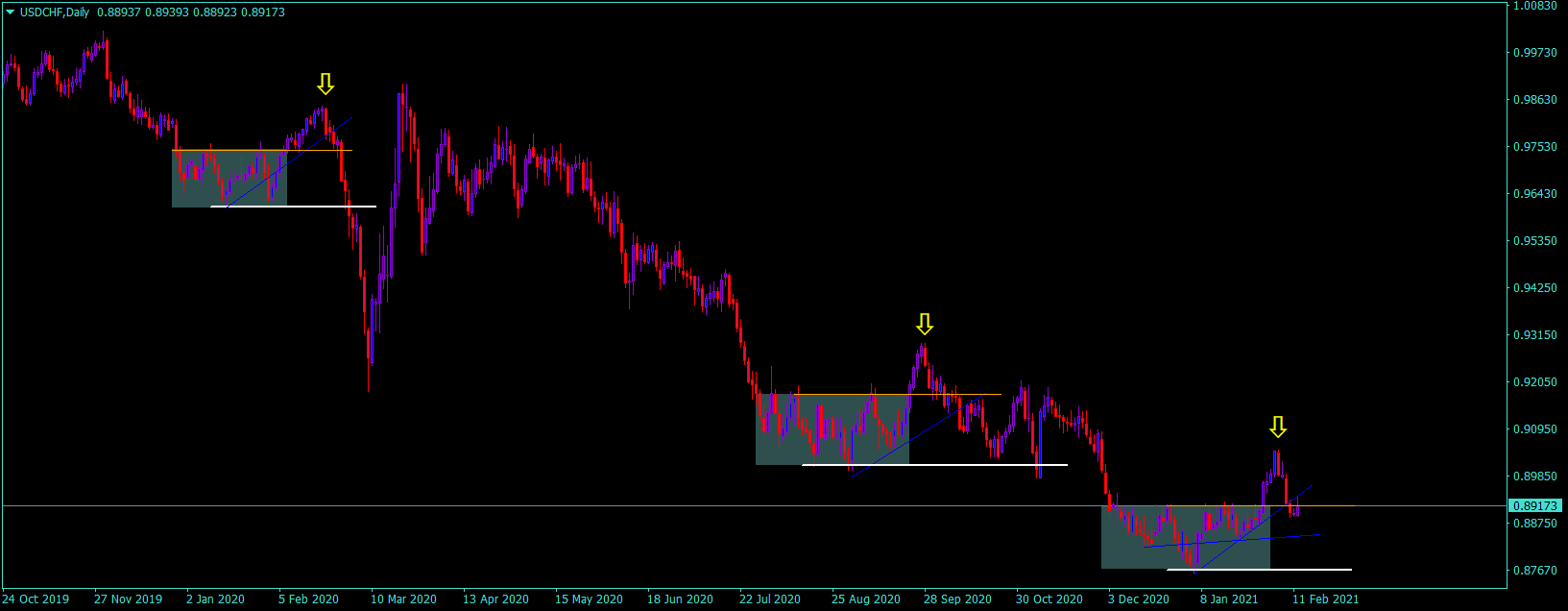This screenshot has width=1568, height=611.
Task: Click the 0.95350 price axis label
Action: click(x=1534, y=241)
